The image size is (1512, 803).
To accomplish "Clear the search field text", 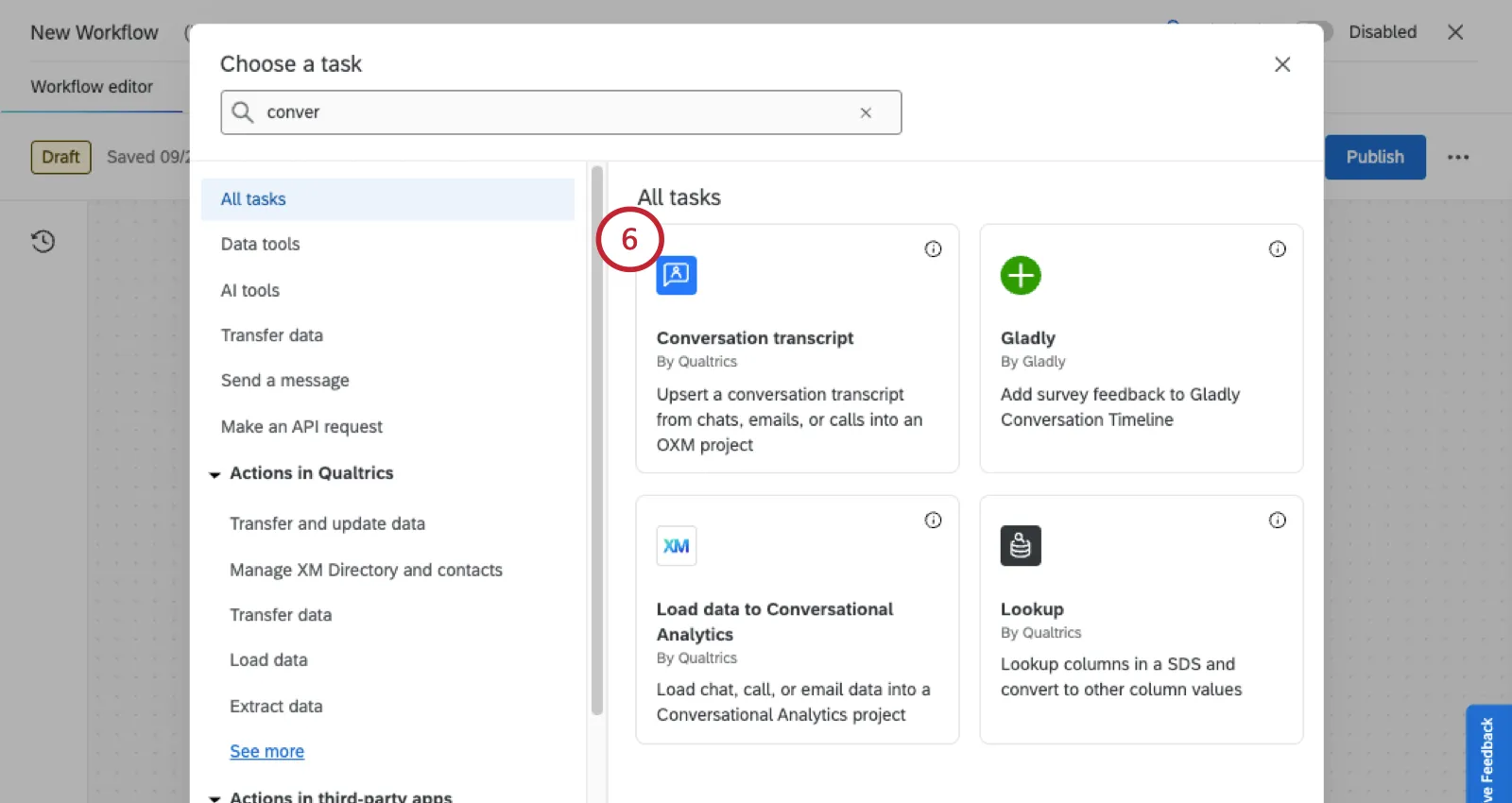I will 866,112.
